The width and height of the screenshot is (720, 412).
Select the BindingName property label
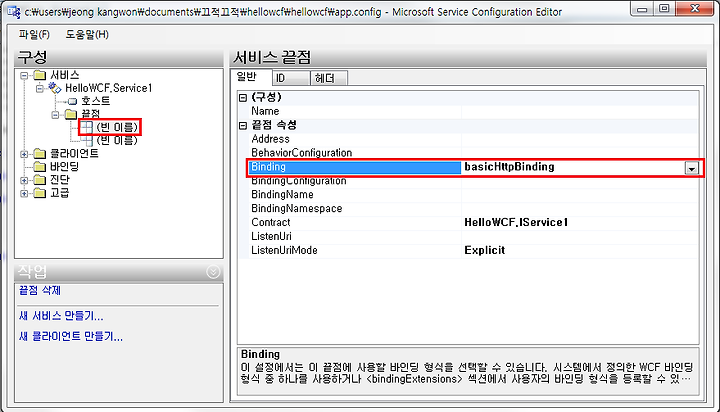click(x=282, y=195)
